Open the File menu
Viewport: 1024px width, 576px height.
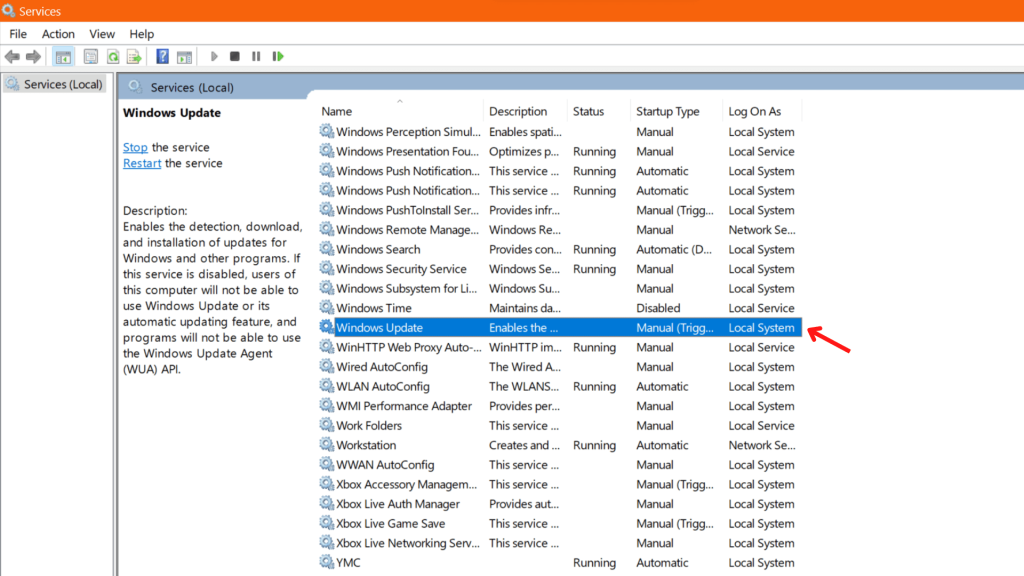[18, 34]
